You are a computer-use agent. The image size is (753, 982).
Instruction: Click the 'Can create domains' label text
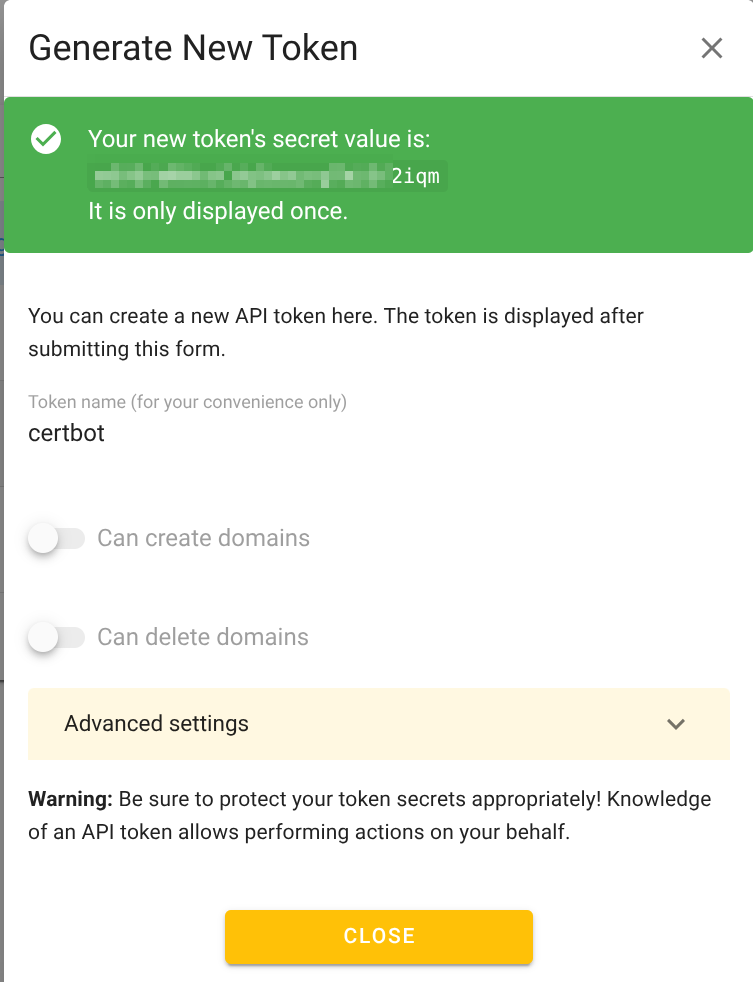[x=203, y=538]
